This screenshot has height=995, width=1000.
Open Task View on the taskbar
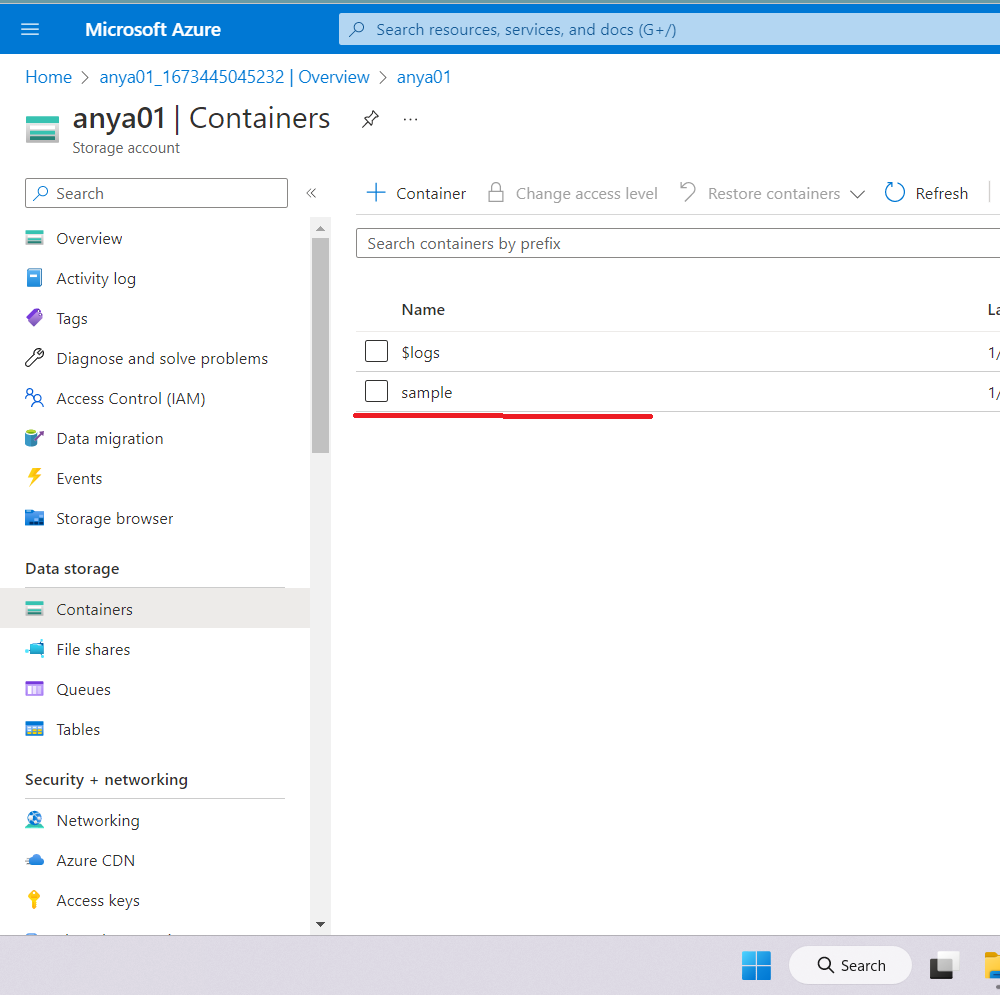click(x=945, y=965)
